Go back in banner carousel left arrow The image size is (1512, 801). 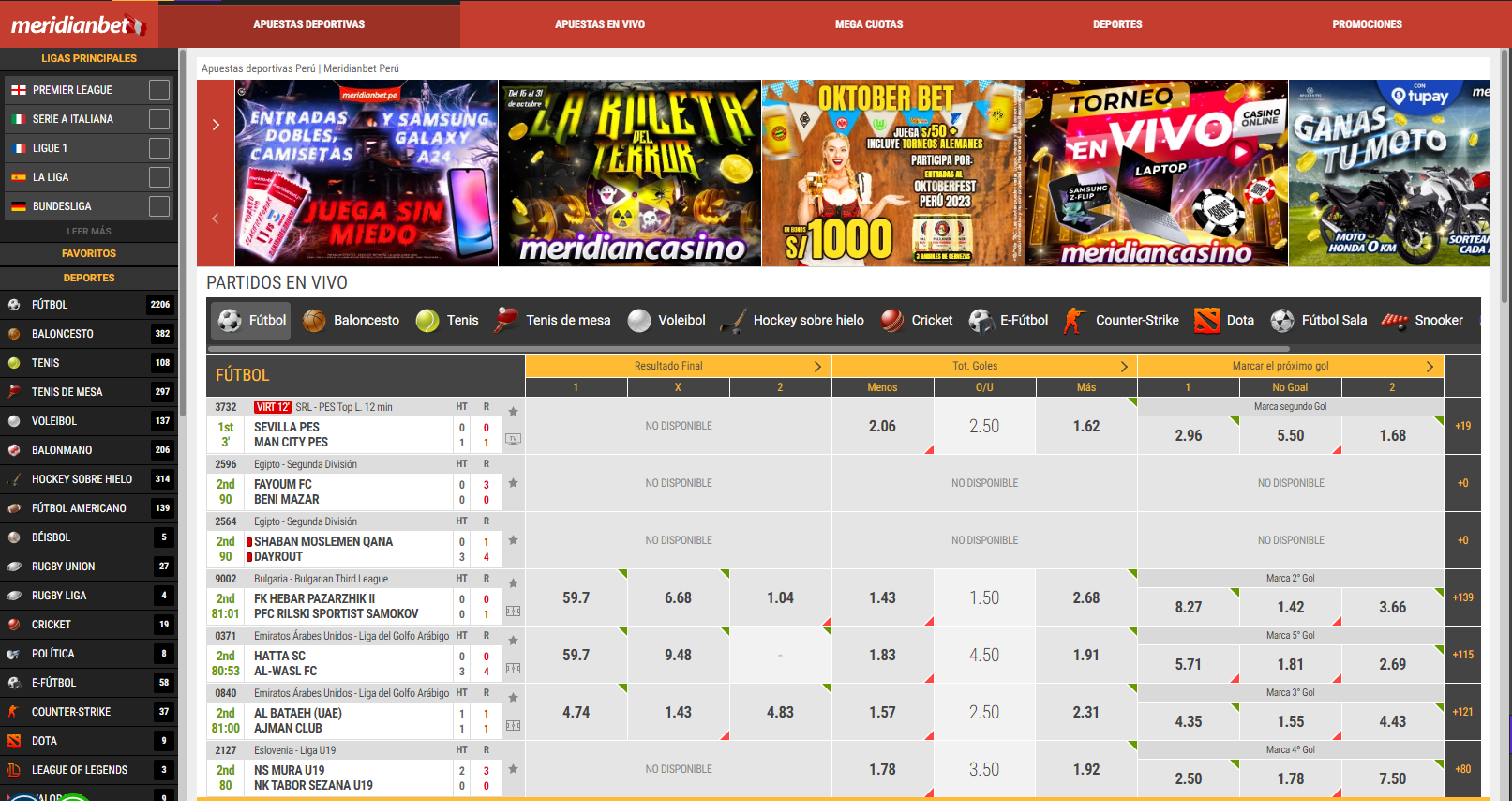tap(216, 219)
